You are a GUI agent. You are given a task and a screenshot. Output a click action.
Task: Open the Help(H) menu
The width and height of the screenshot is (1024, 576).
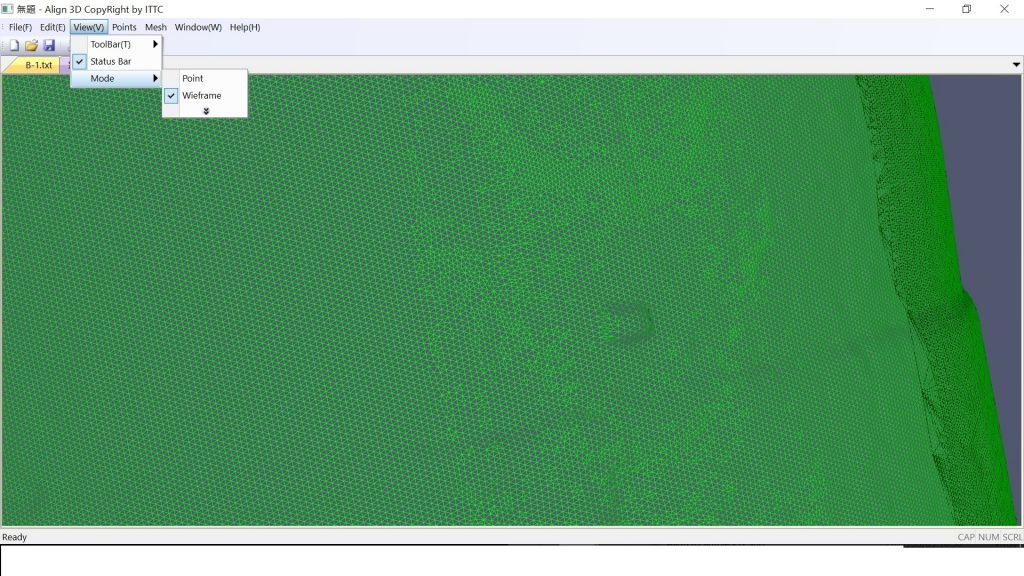pyautogui.click(x=245, y=27)
